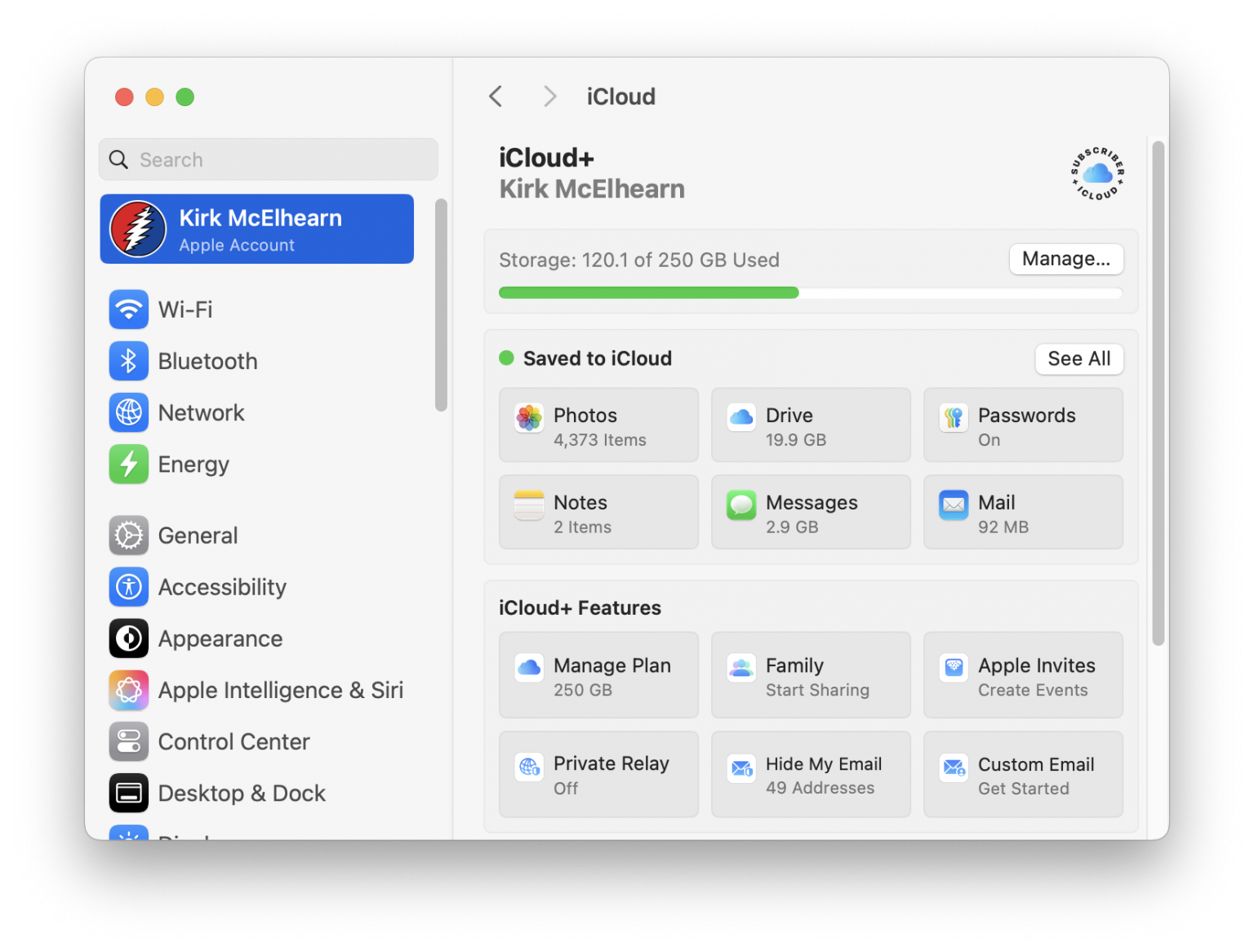Screen dimensions: 1254x952
Task: Click the Passwords keys icon
Action: tap(953, 418)
